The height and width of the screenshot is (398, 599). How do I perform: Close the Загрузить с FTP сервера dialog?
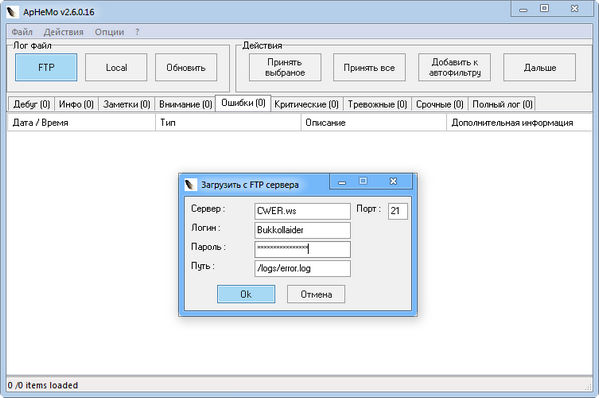393,181
